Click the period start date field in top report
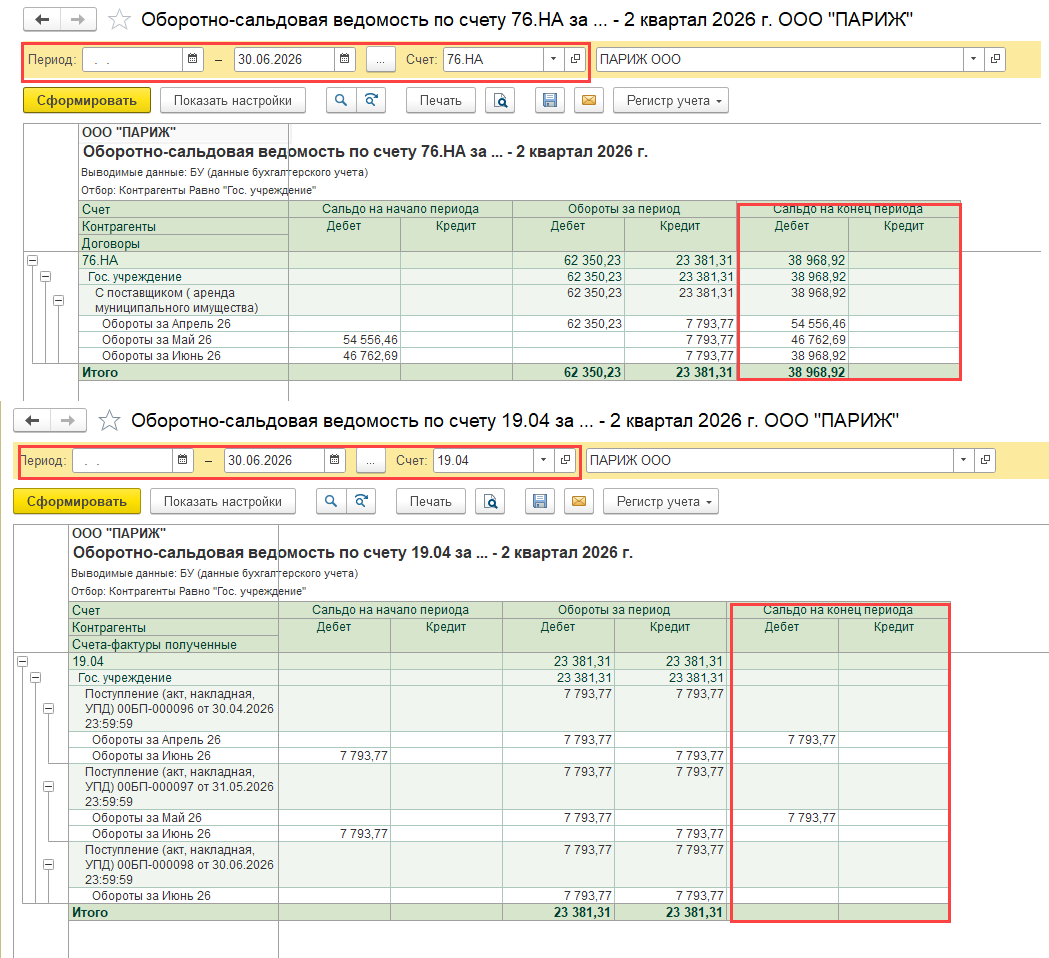Screen dimensions: 1049x958 (x=132, y=59)
